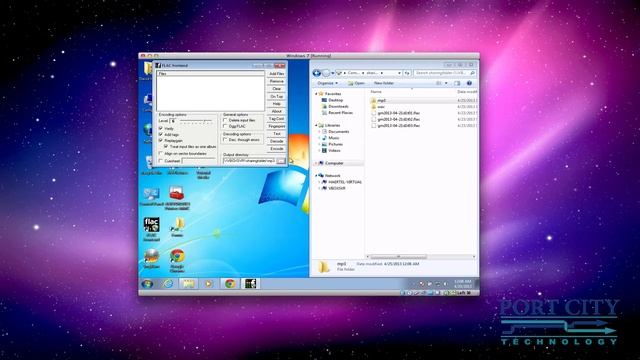Click the Explorer Forward navigation button

(x=326, y=73)
